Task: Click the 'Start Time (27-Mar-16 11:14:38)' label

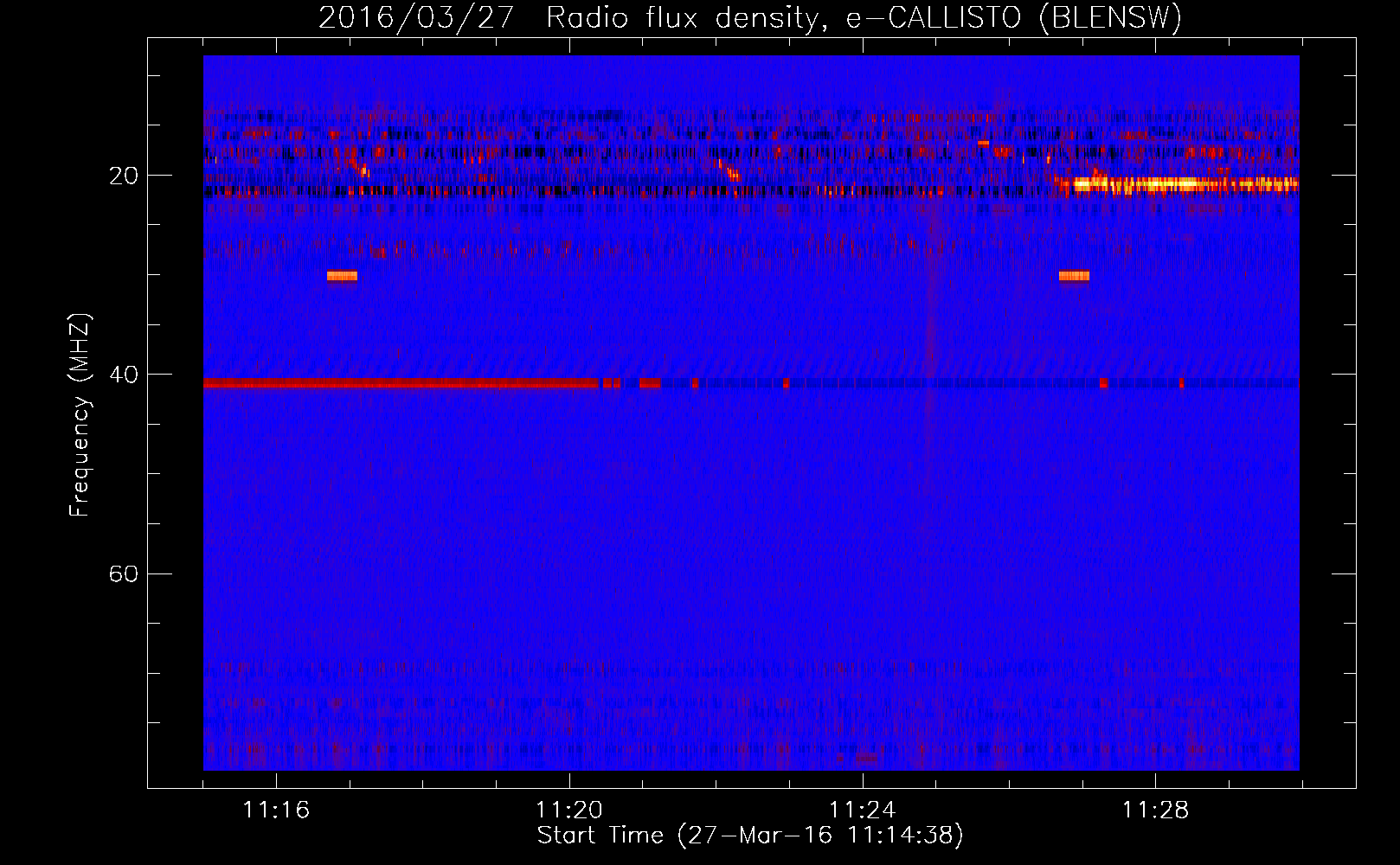Action: click(750, 836)
